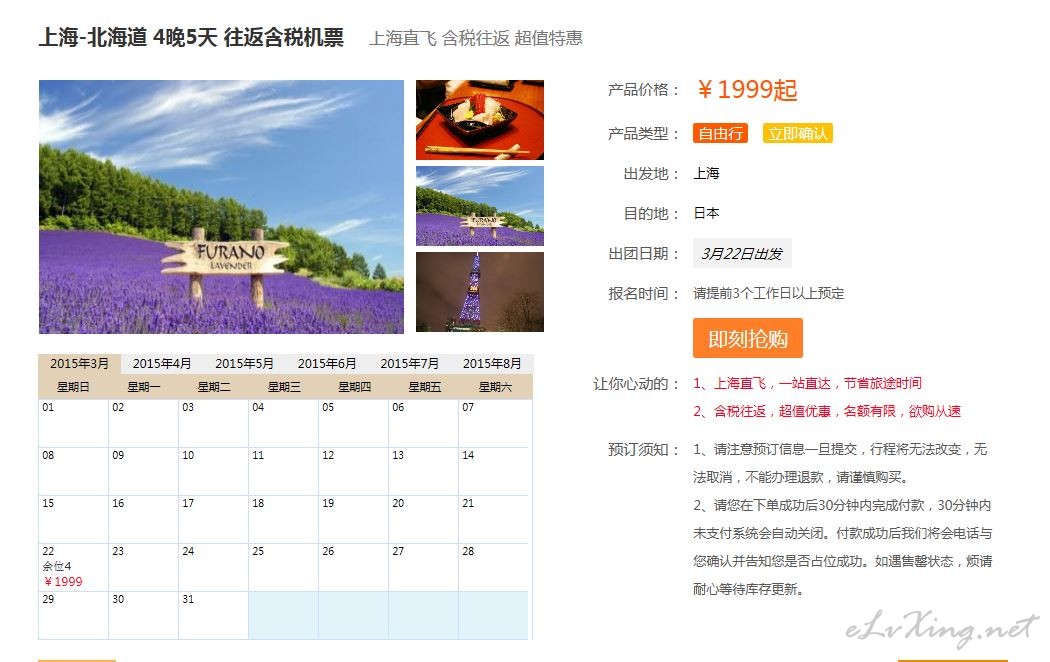Click the 即刻抢购 buy button
Viewport: 1050px width, 662px height.
pos(747,339)
